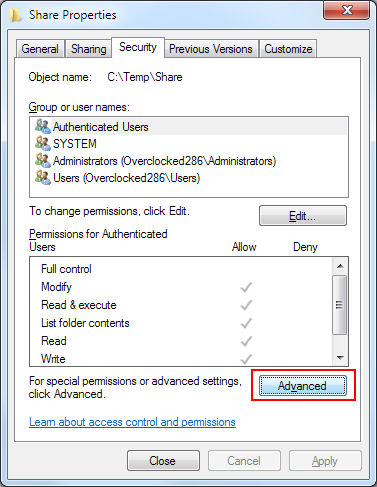Open Learn about access control link
Screen dimensions: 377x487
tap(132, 422)
